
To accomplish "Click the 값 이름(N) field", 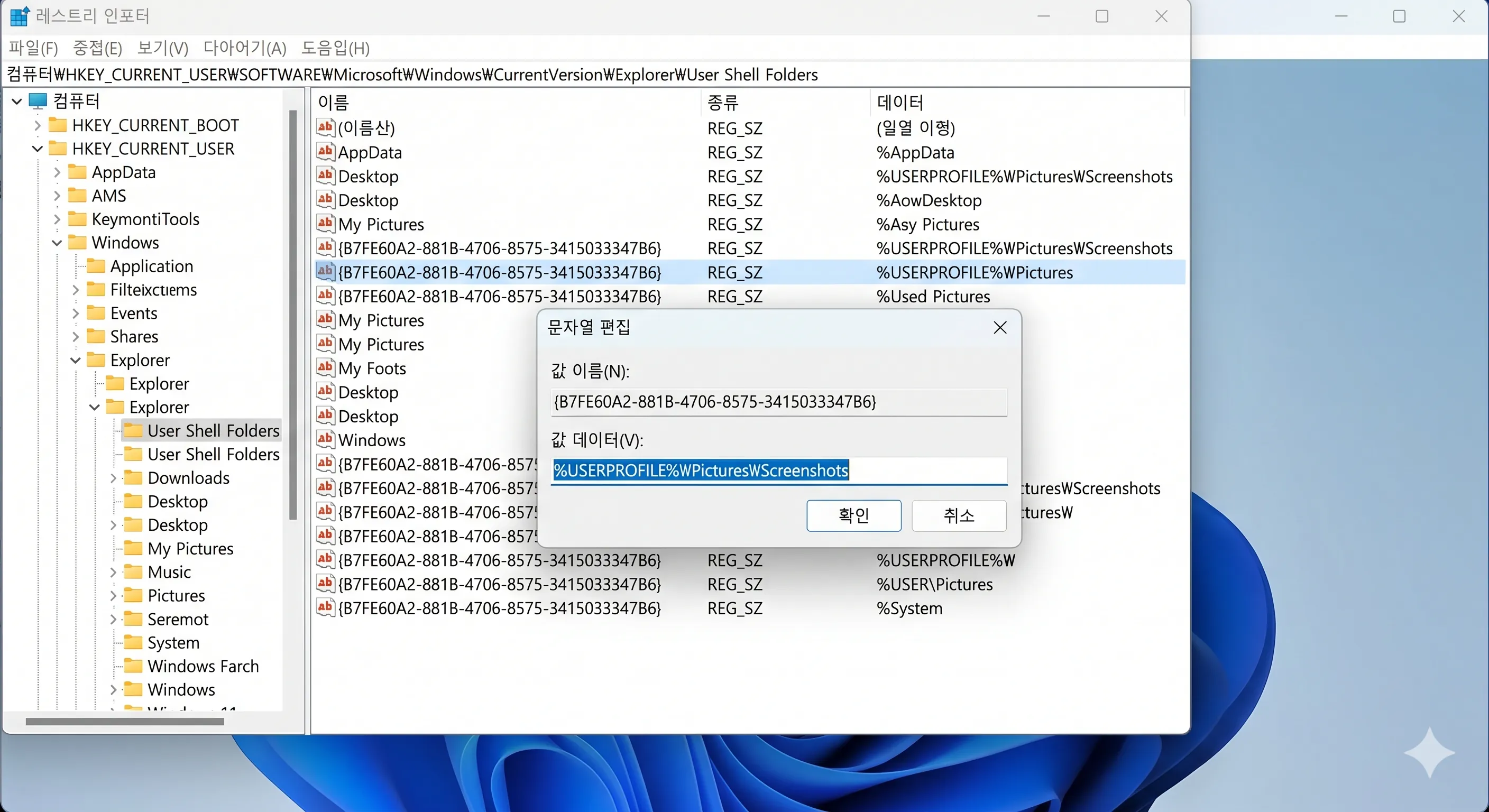I will coord(778,402).
